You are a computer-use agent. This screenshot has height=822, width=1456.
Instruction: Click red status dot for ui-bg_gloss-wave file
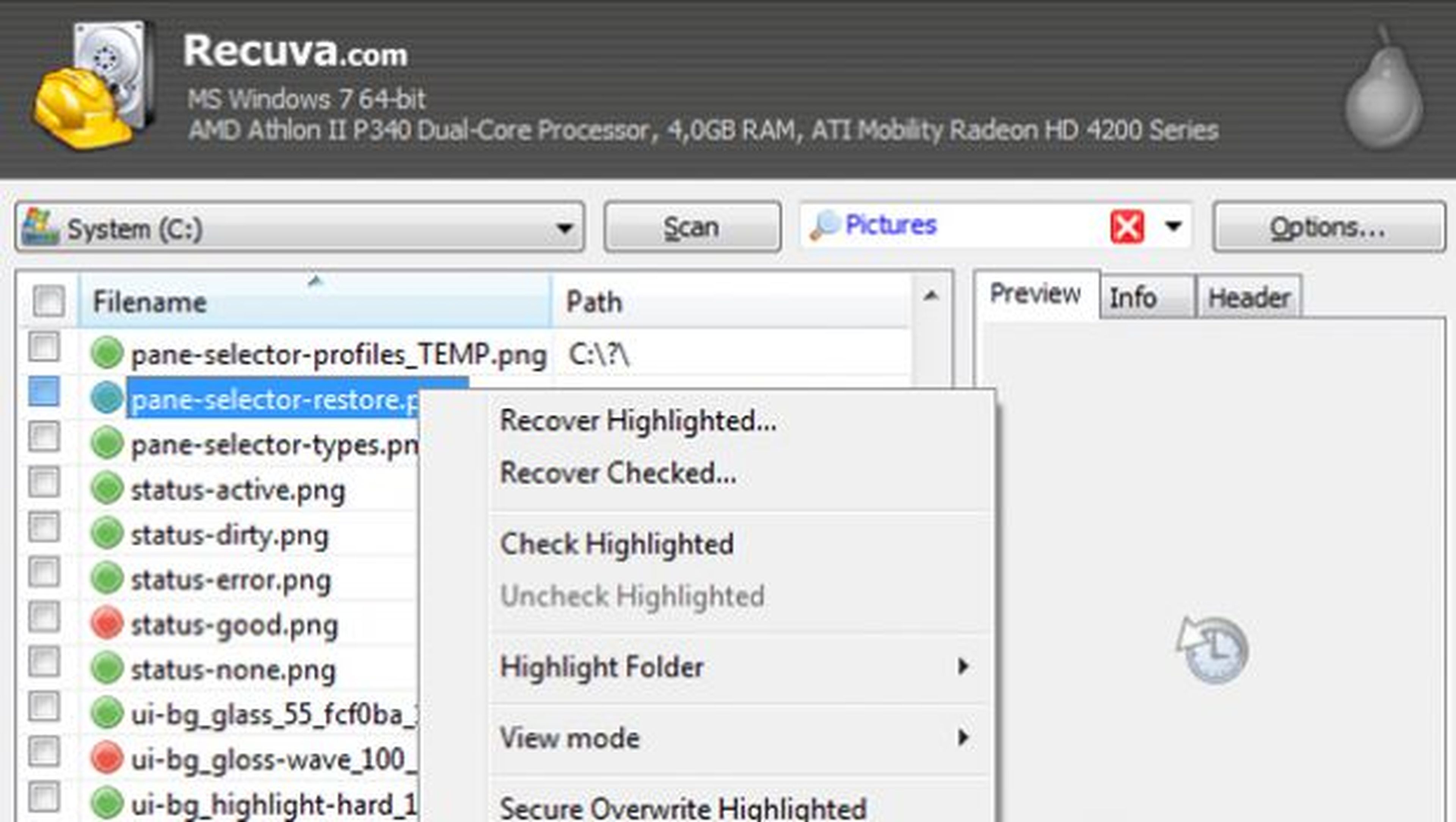pyautogui.click(x=106, y=759)
